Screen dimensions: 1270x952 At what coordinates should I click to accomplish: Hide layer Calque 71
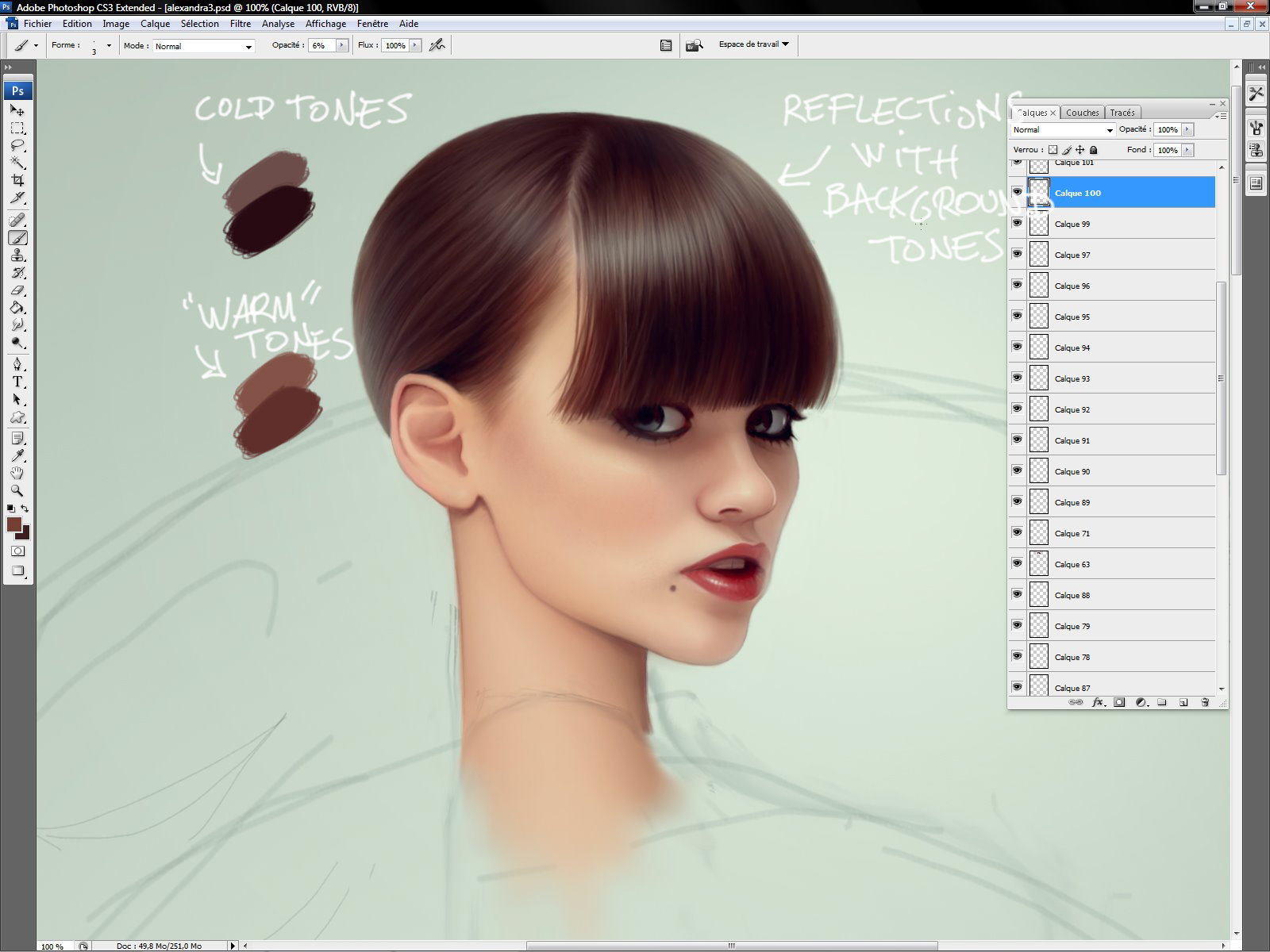[x=1017, y=532]
